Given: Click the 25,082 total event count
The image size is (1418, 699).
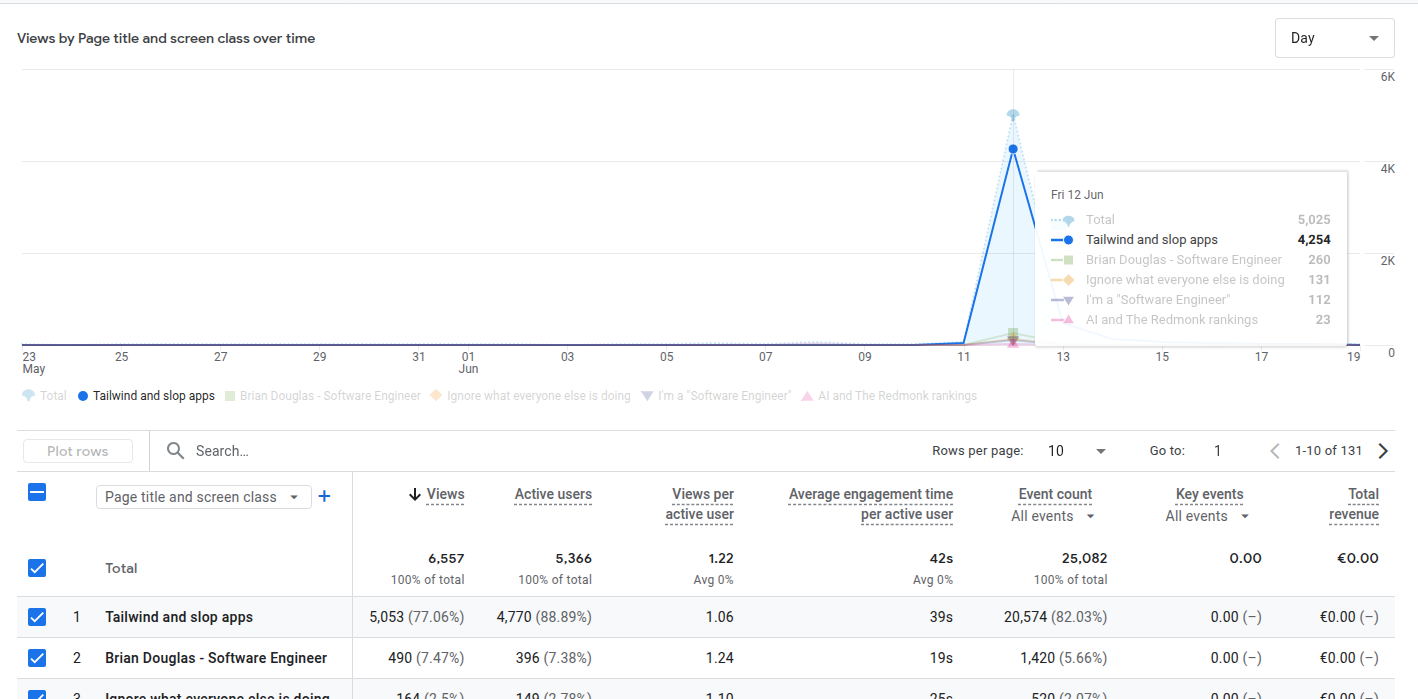Looking at the screenshot, I should tap(1085, 558).
